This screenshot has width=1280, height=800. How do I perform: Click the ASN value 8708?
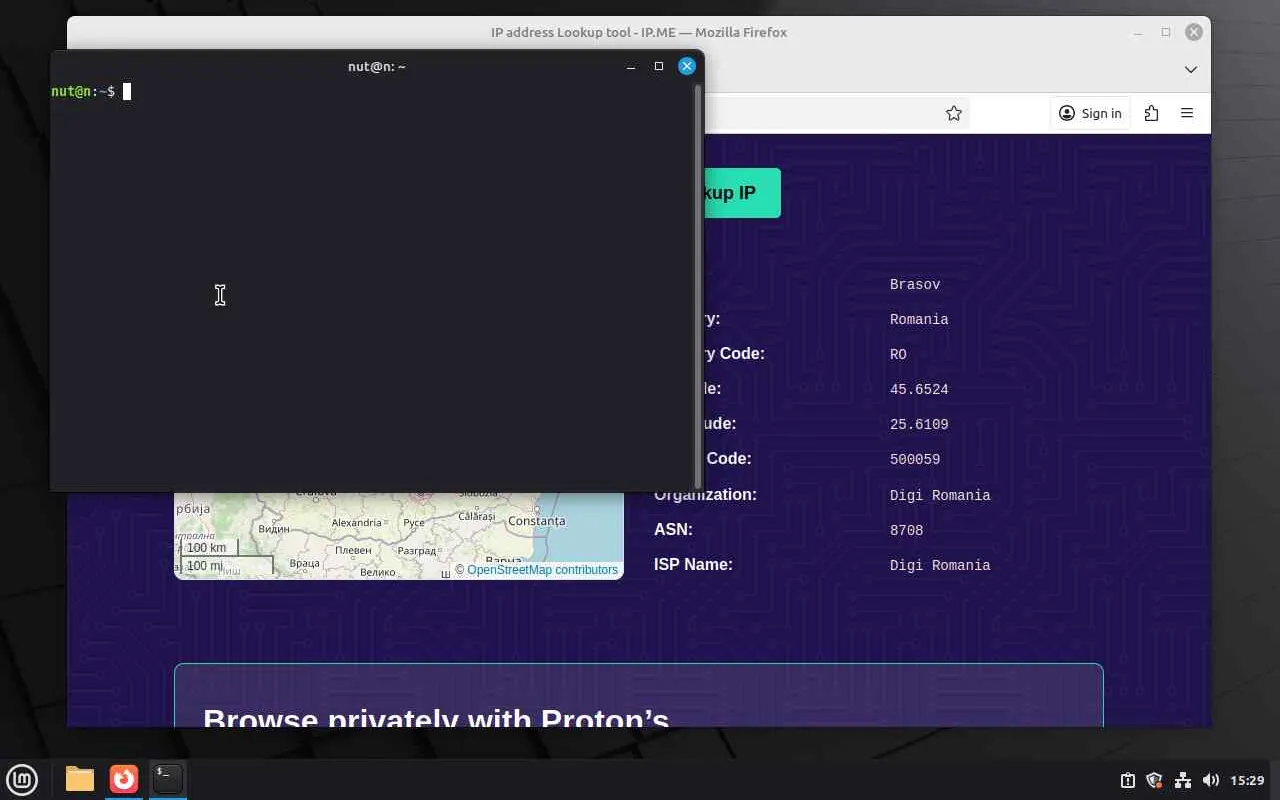click(x=906, y=531)
